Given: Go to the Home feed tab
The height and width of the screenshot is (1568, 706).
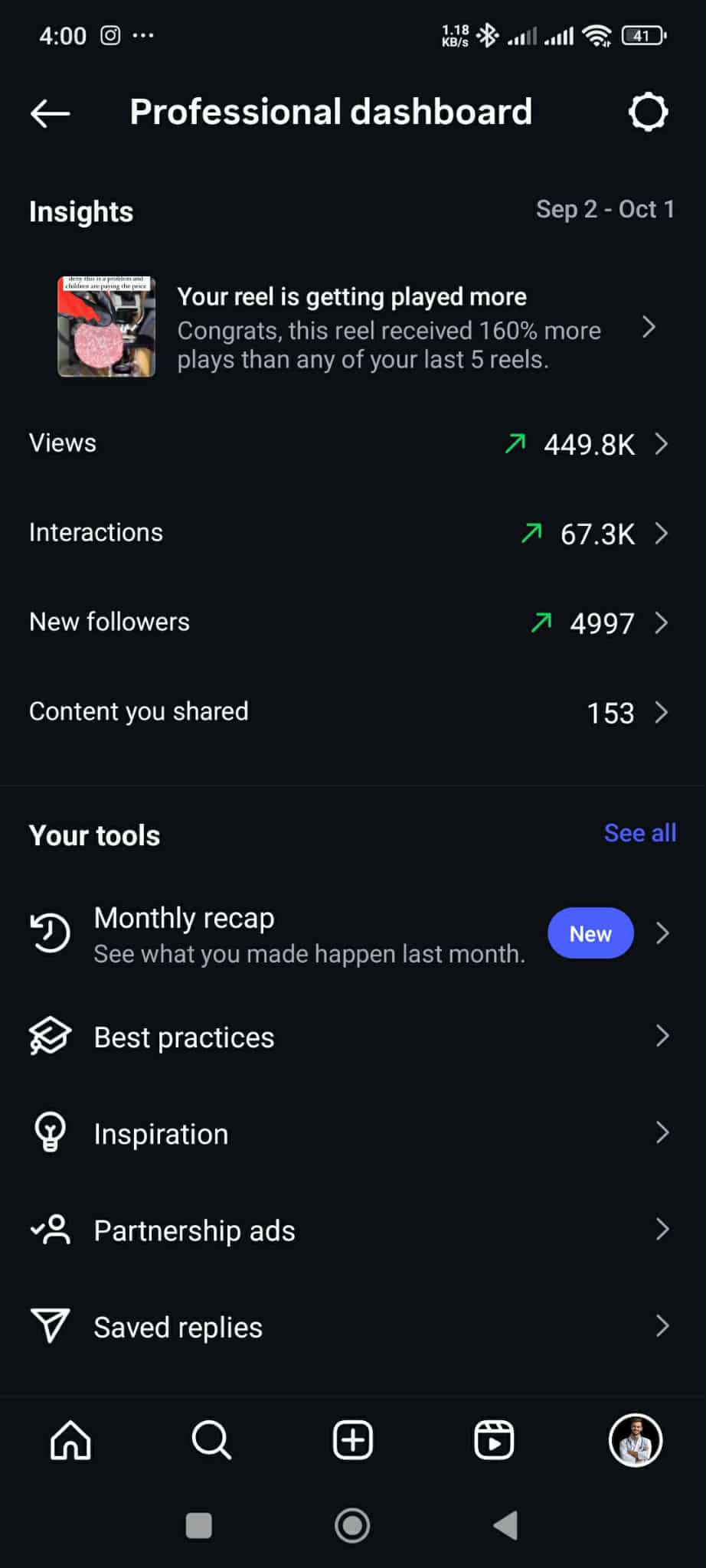Looking at the screenshot, I should (x=70, y=1440).
